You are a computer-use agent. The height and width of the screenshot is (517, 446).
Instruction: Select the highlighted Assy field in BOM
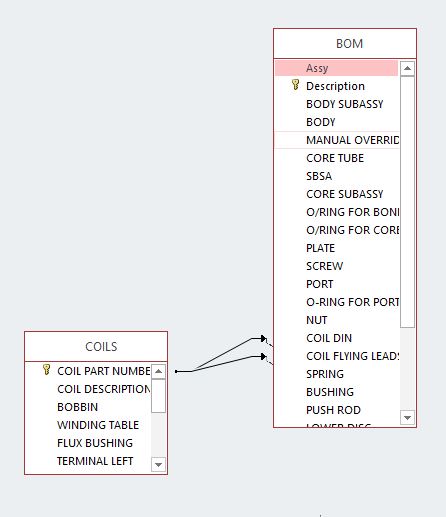coord(336,68)
